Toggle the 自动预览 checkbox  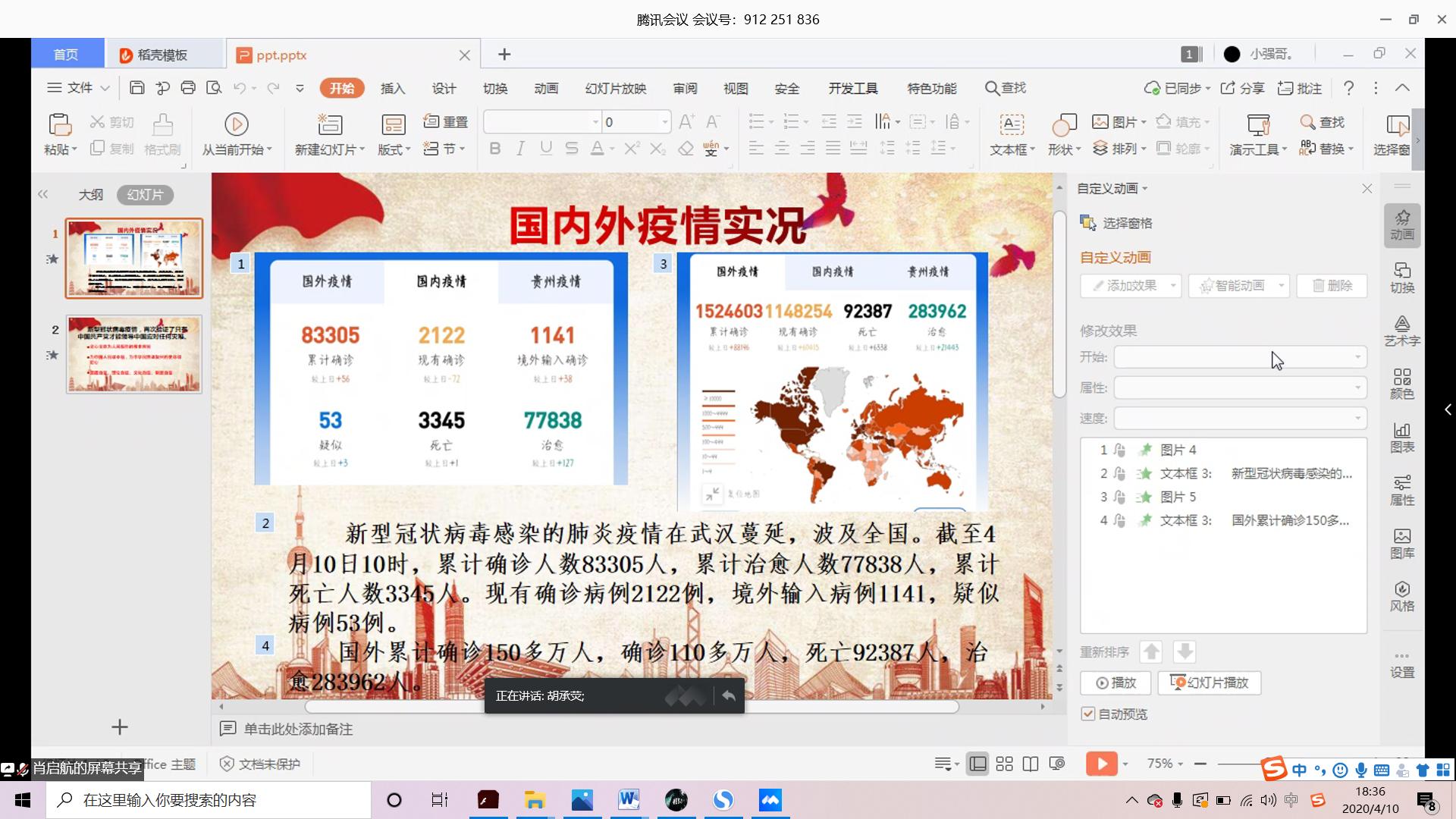[1088, 714]
